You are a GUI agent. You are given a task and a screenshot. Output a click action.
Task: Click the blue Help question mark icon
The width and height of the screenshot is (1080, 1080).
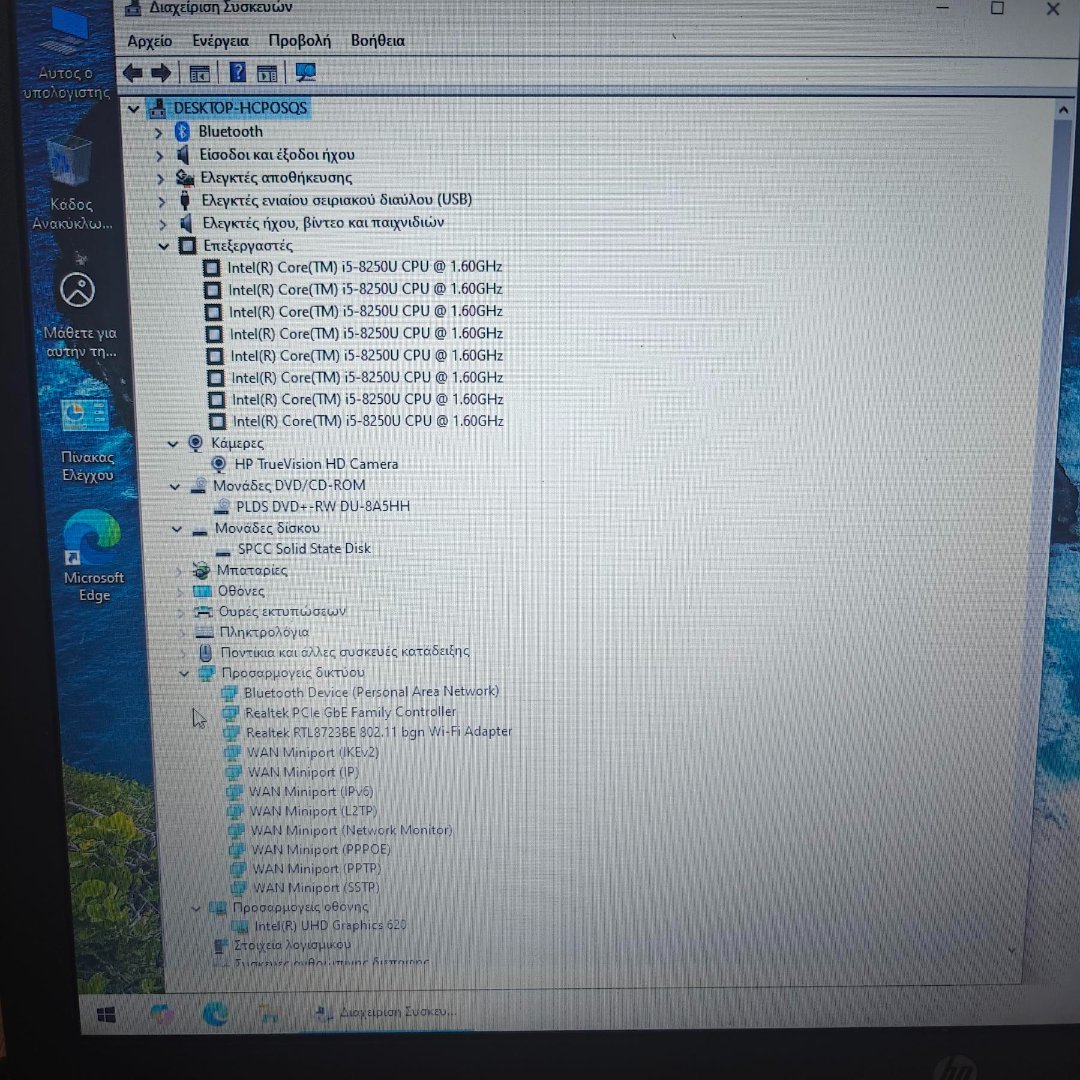click(x=238, y=72)
